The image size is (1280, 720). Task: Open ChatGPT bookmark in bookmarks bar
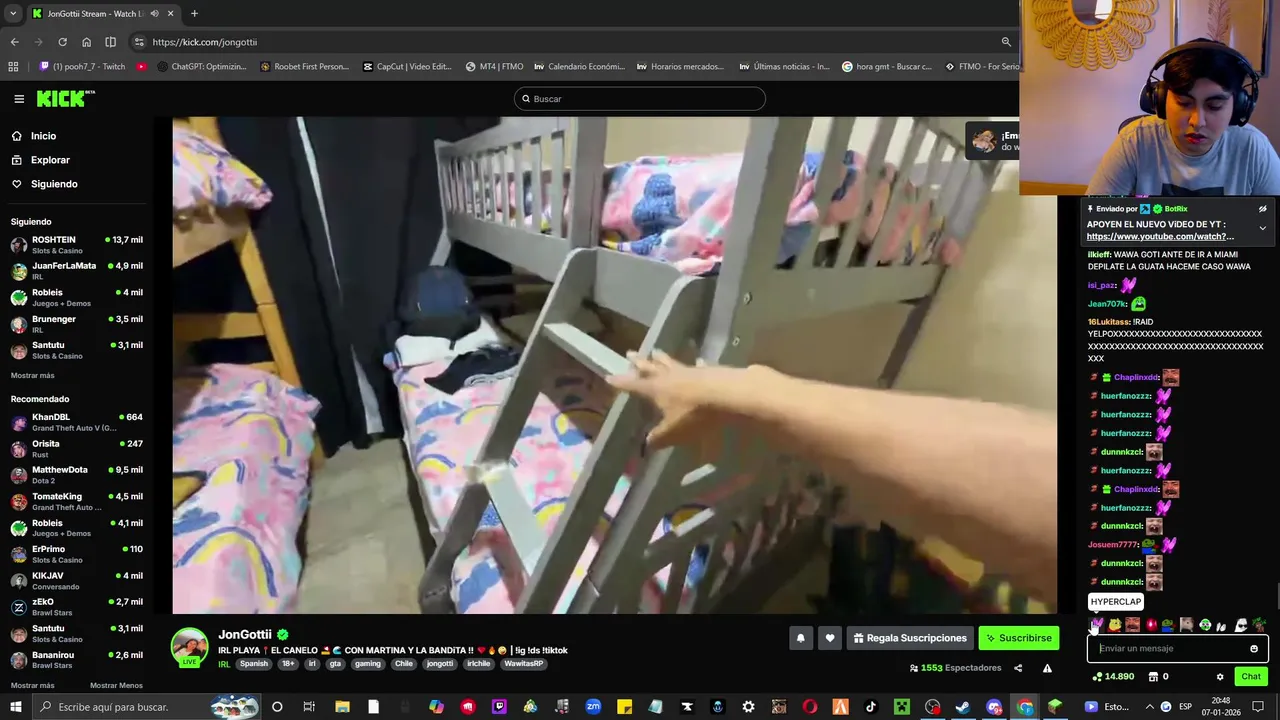pyautogui.click(x=200, y=67)
